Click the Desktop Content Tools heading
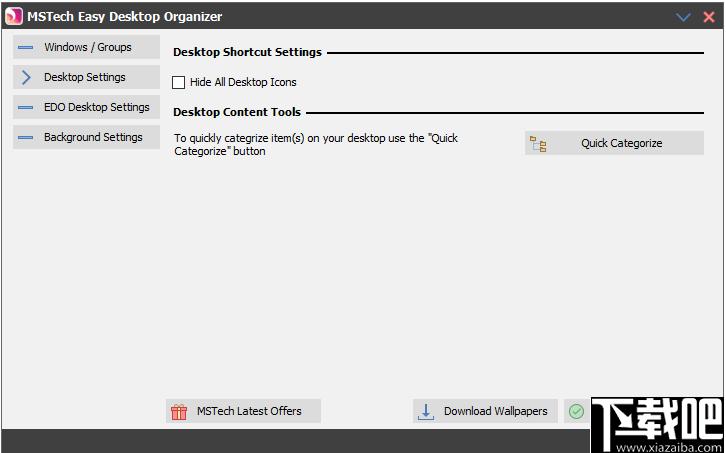 pyautogui.click(x=237, y=112)
